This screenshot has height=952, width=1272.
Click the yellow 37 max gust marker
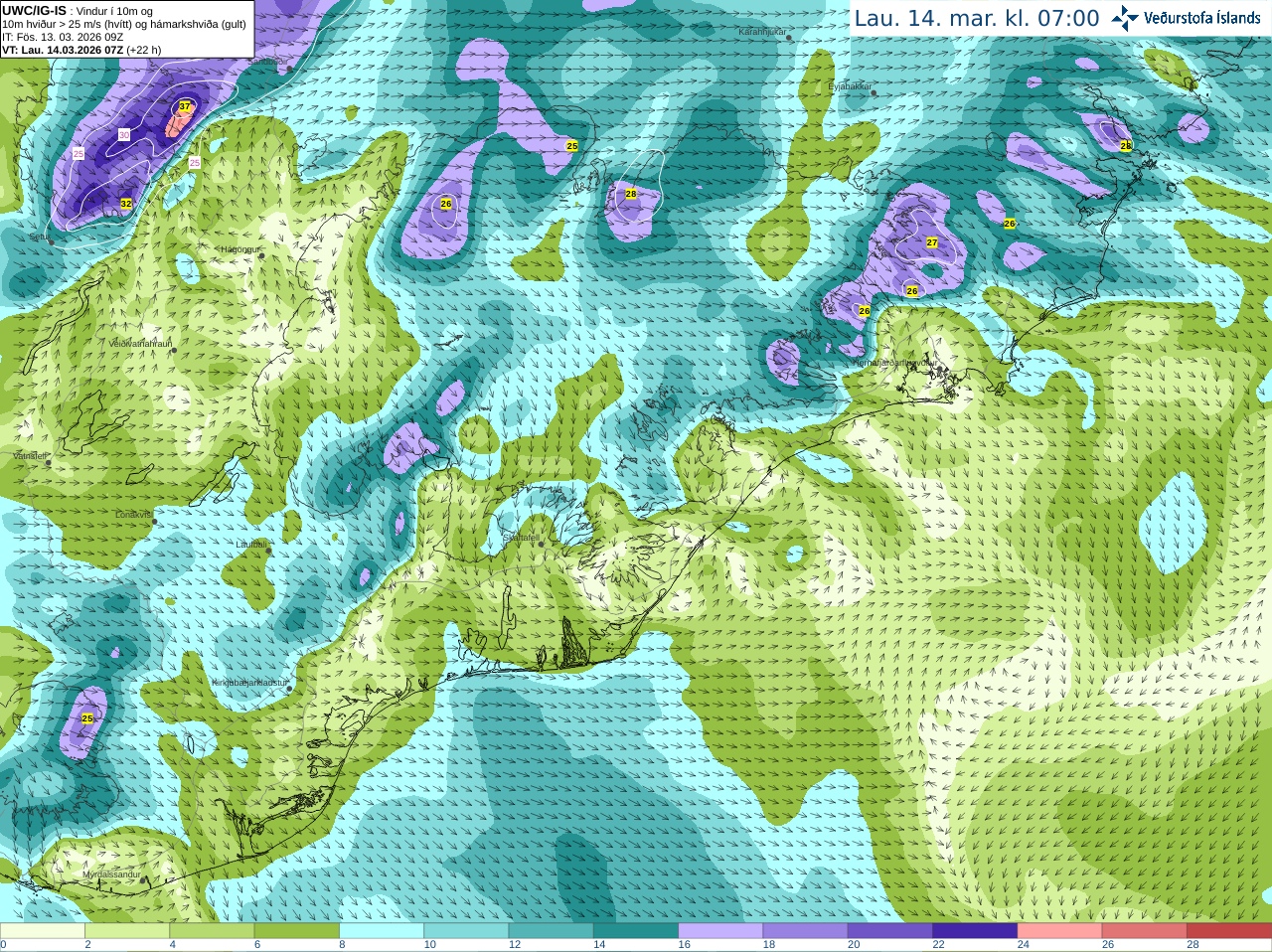185,106
